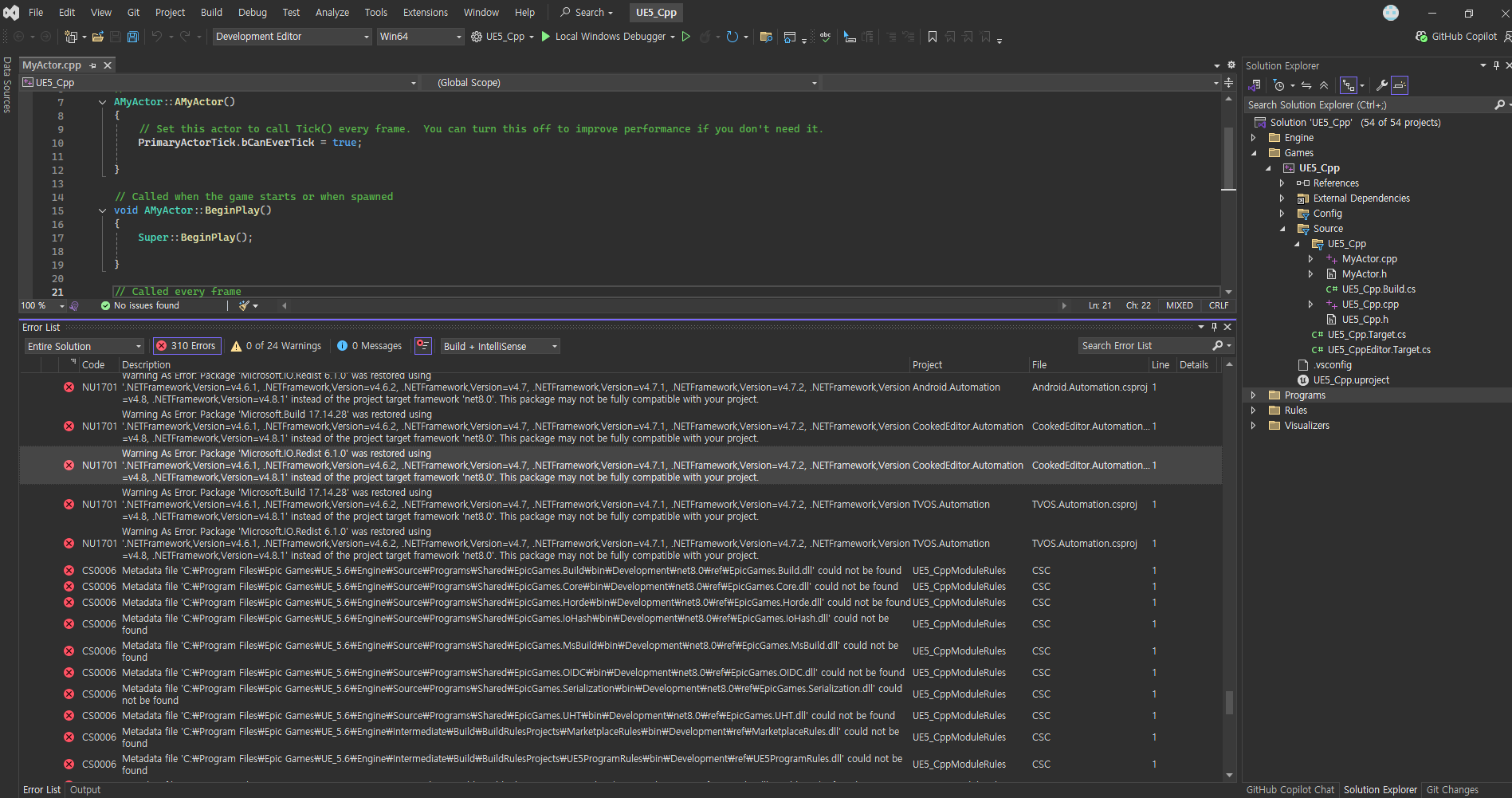Open MyActor.h in Solution Explorer
Viewport: 1512px width, 798px height.
[x=1364, y=274]
